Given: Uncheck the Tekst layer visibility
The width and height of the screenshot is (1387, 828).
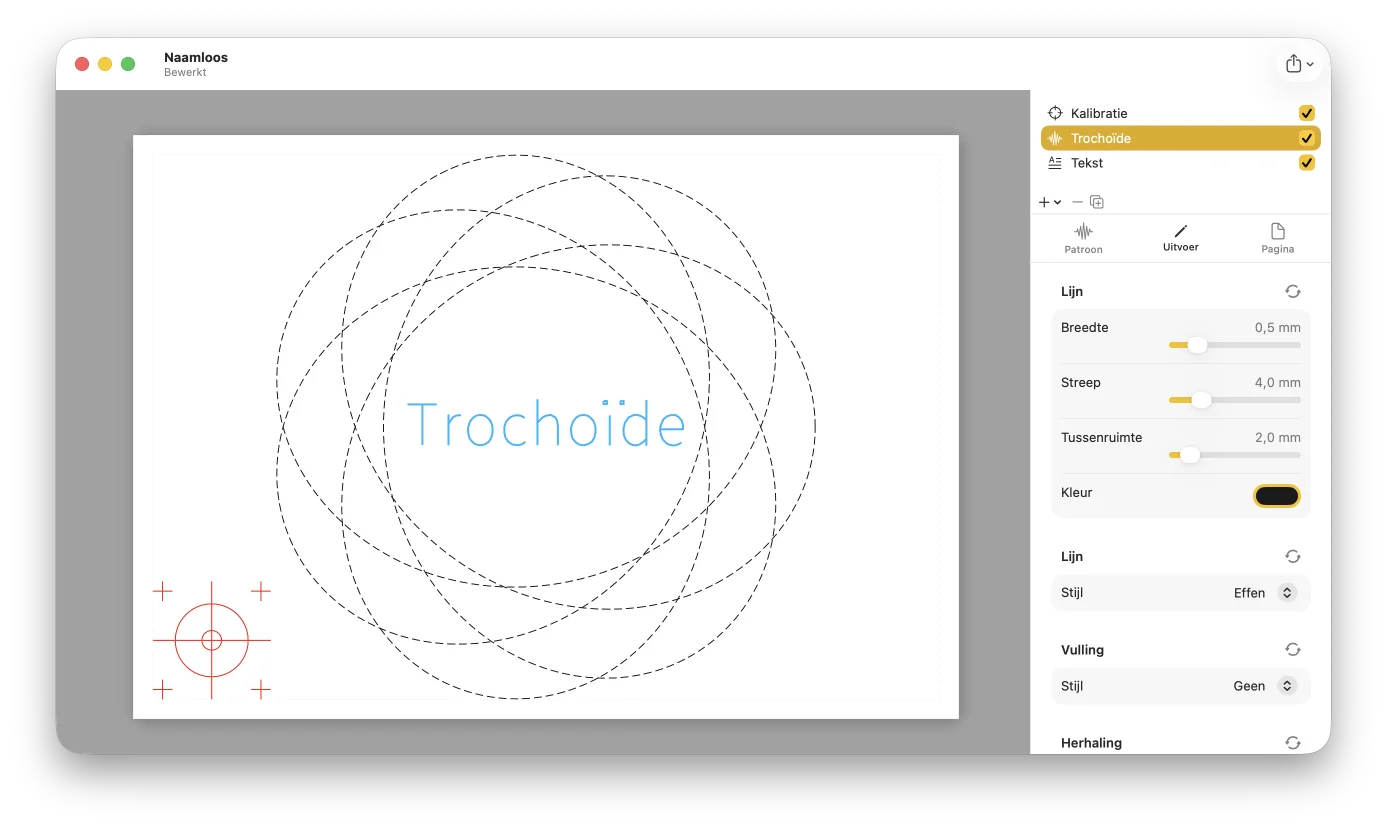Looking at the screenshot, I should 1307,163.
